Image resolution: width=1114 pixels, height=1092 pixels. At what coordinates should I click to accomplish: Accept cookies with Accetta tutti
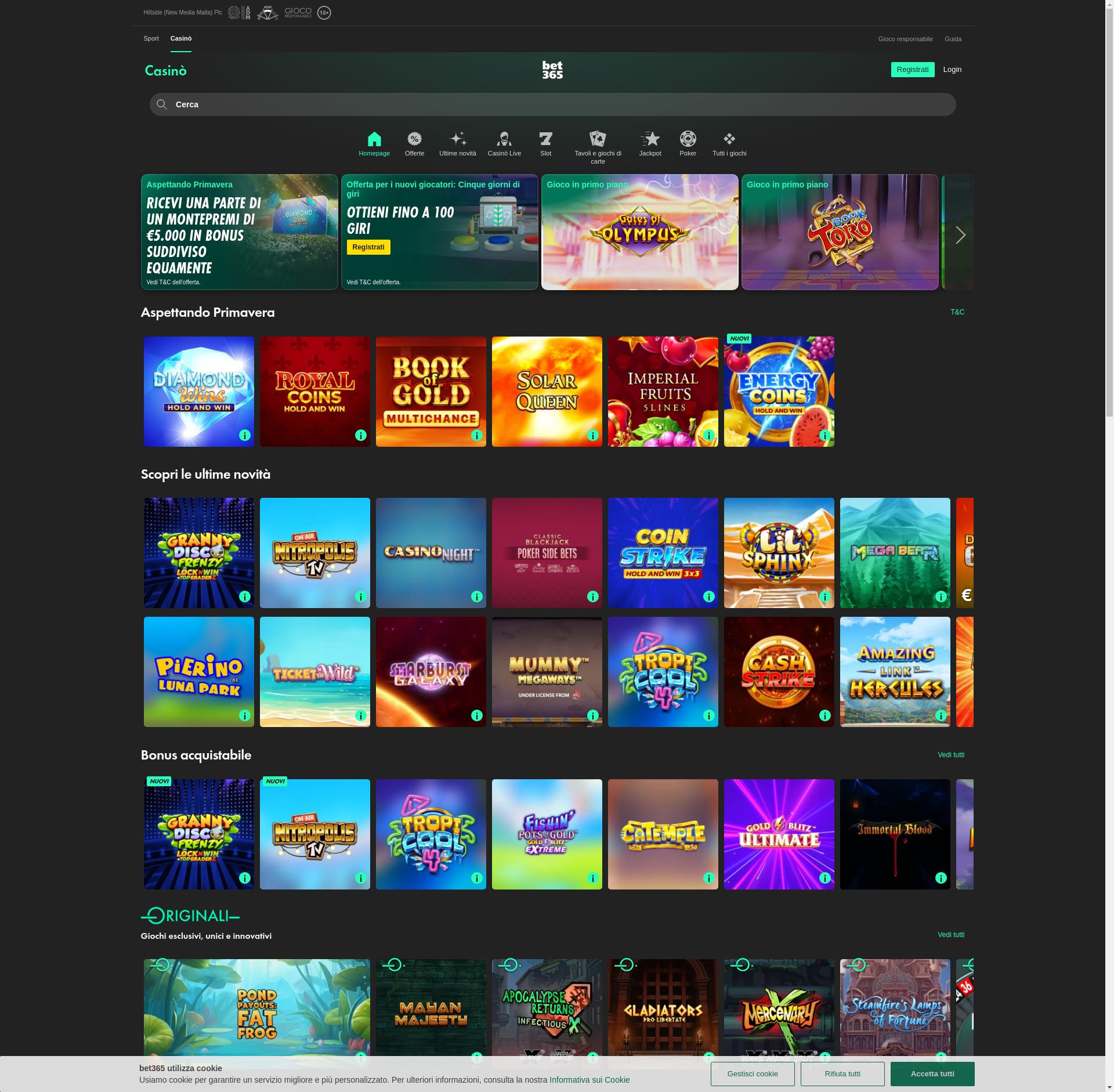[x=932, y=1073]
